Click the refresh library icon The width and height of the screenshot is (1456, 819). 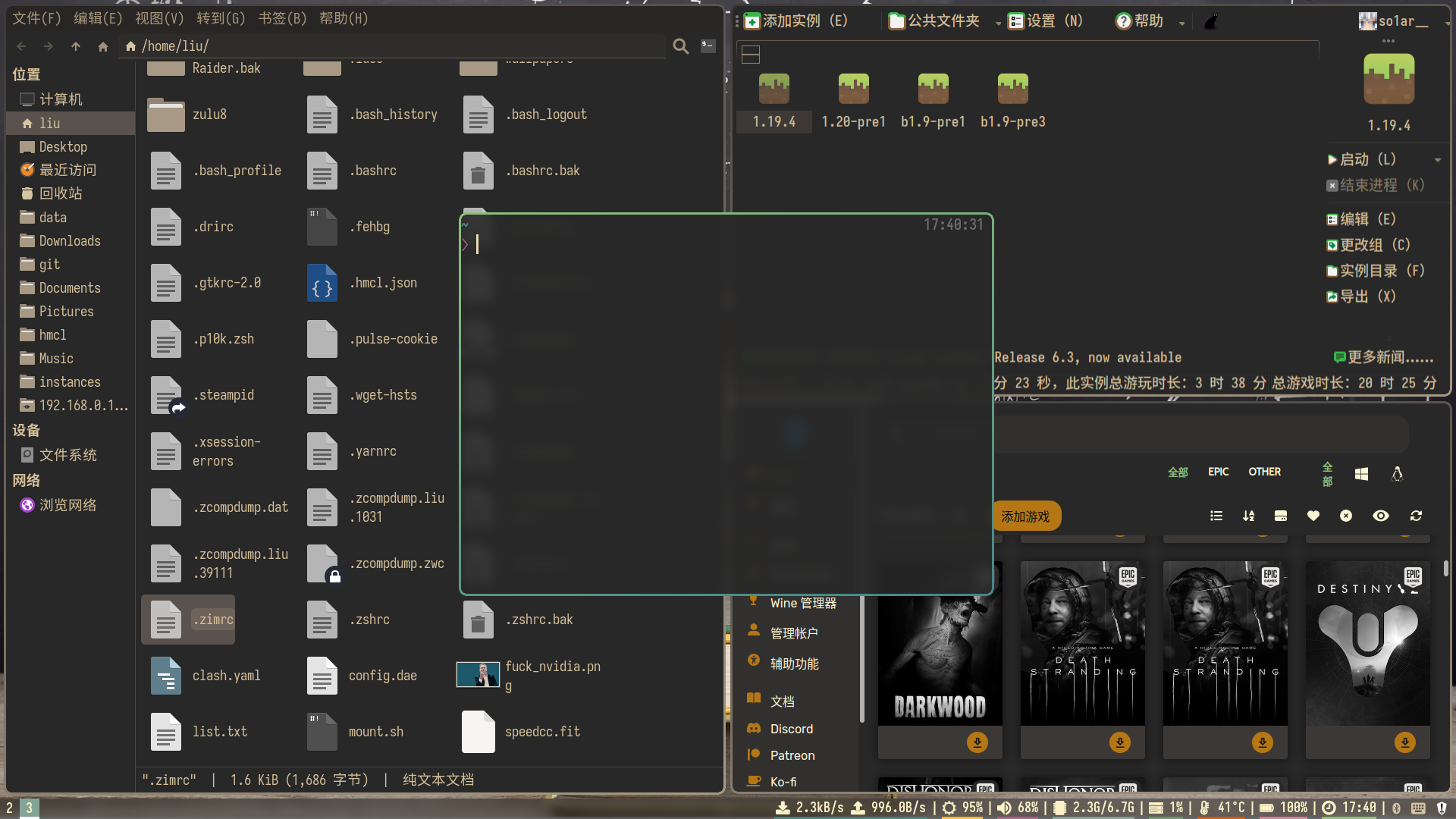click(x=1416, y=516)
